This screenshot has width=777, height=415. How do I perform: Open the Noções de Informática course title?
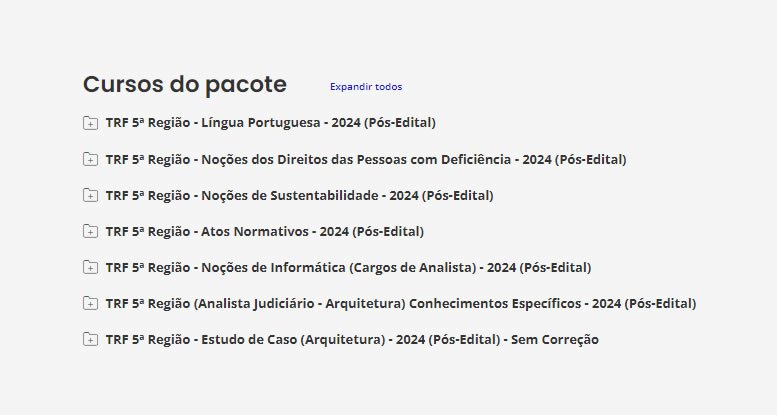tap(348, 267)
